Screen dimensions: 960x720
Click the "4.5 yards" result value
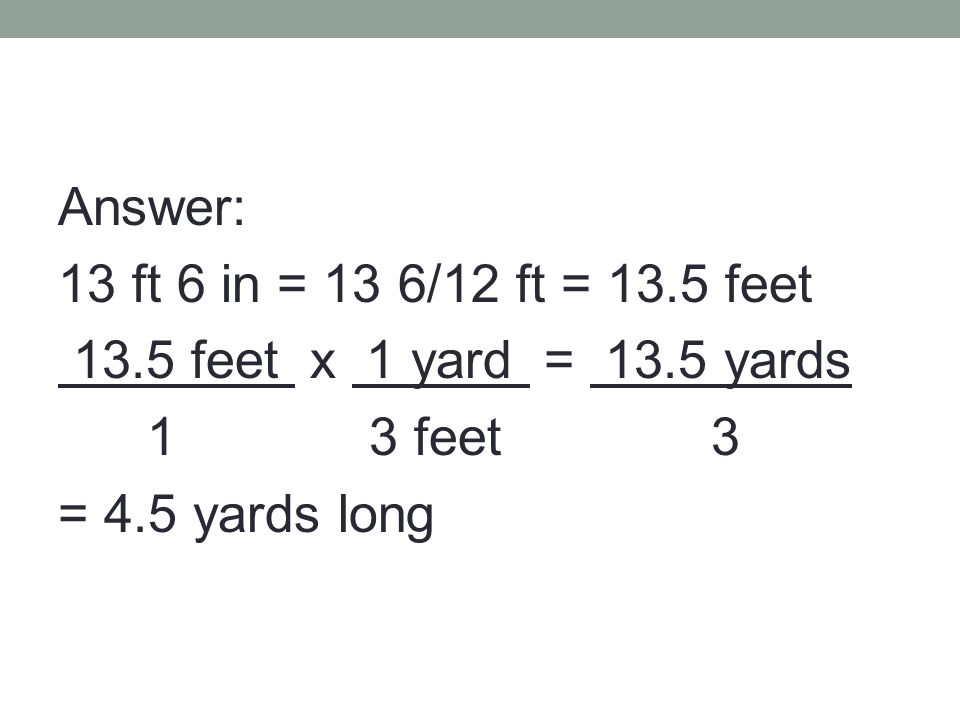click(x=211, y=516)
